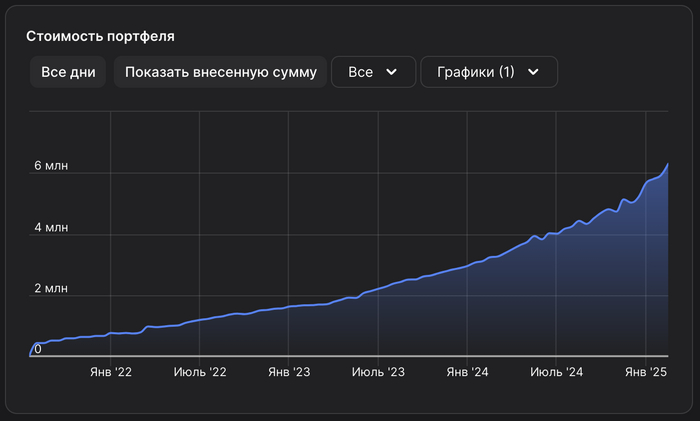Click the chevron arrow in "Графики (1)"
Viewport: 700px width, 421px height.
[533, 72]
